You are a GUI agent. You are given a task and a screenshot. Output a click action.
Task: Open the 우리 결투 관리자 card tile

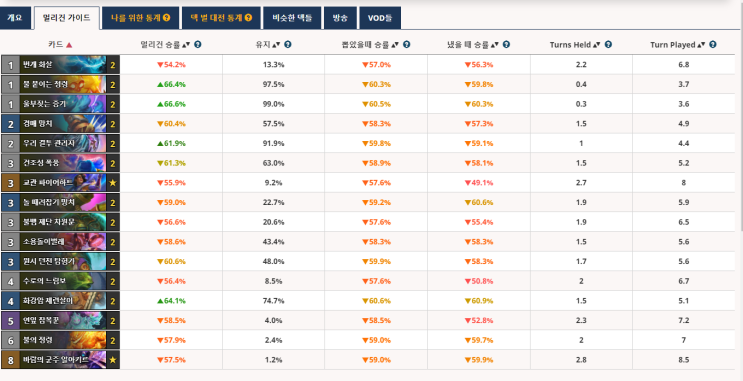coord(60,143)
